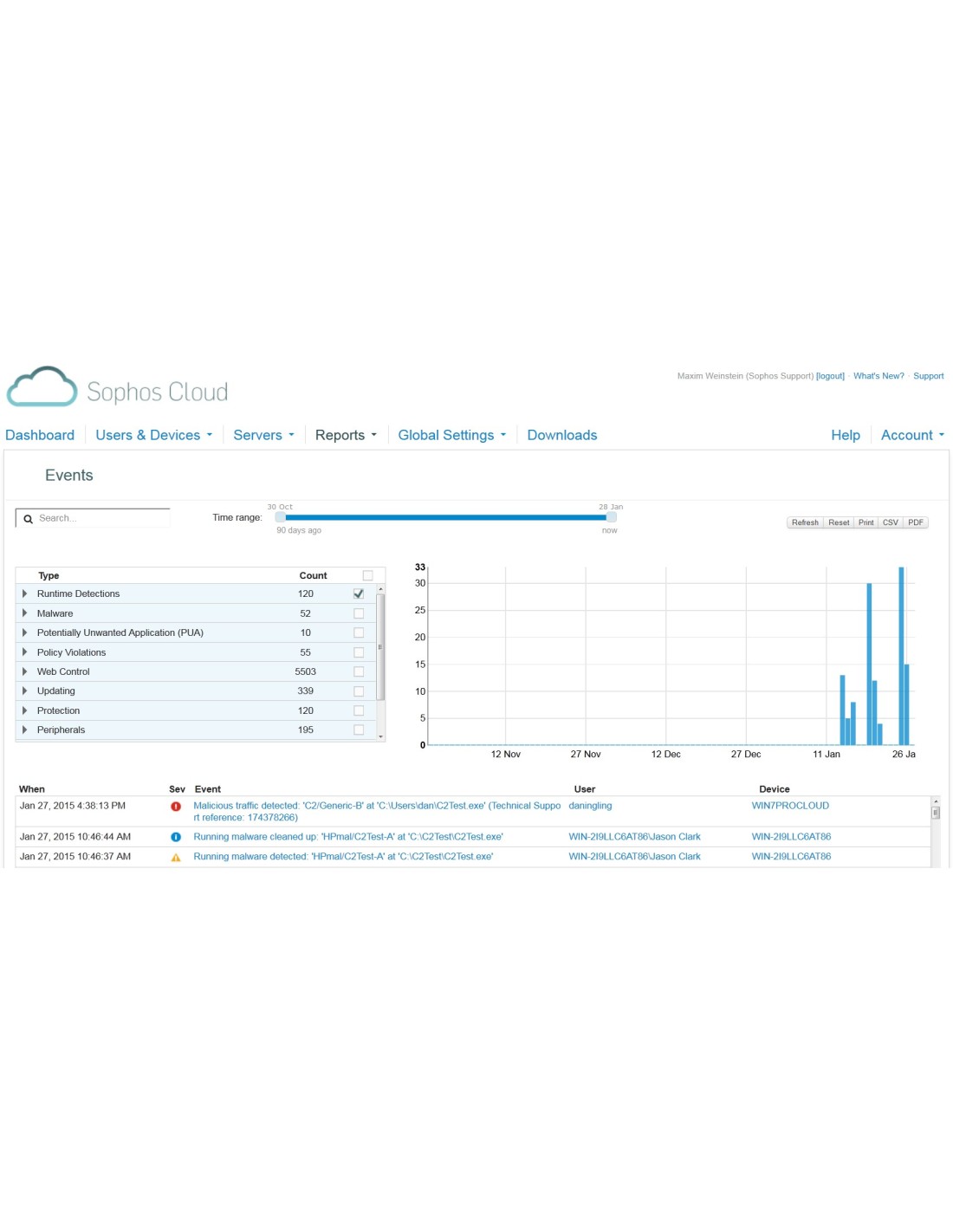Click the Sophos Cloud logo icon
Image resolution: width=953 pixels, height=1232 pixels.
click(x=42, y=387)
